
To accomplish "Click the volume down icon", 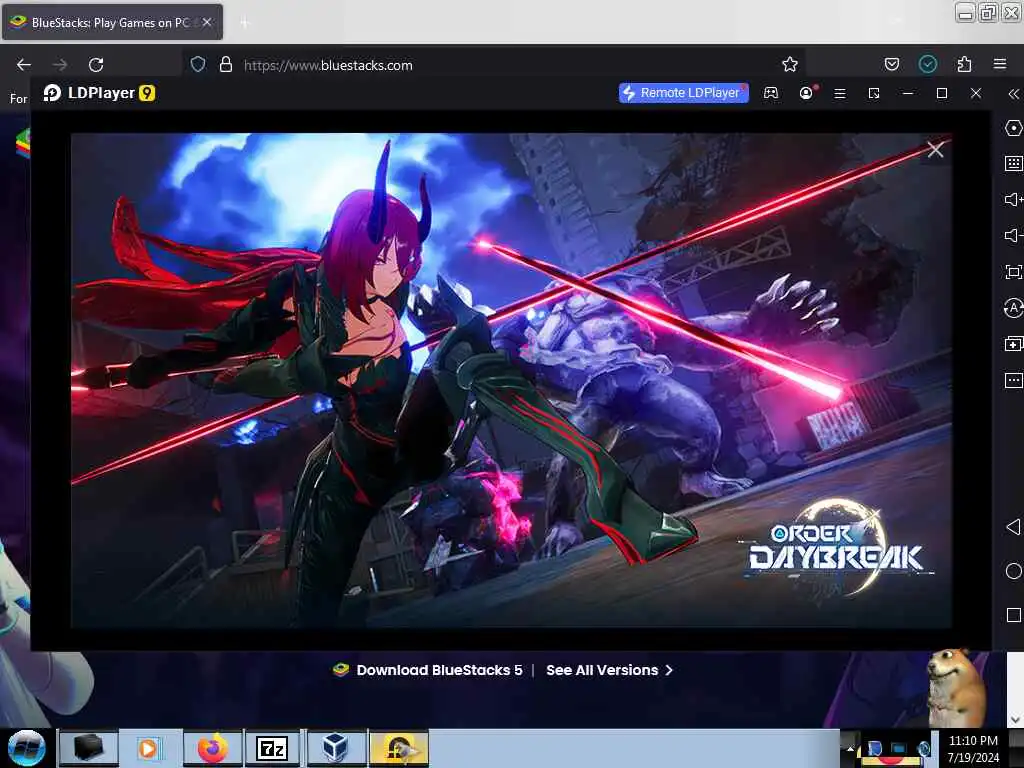I will (1014, 235).
